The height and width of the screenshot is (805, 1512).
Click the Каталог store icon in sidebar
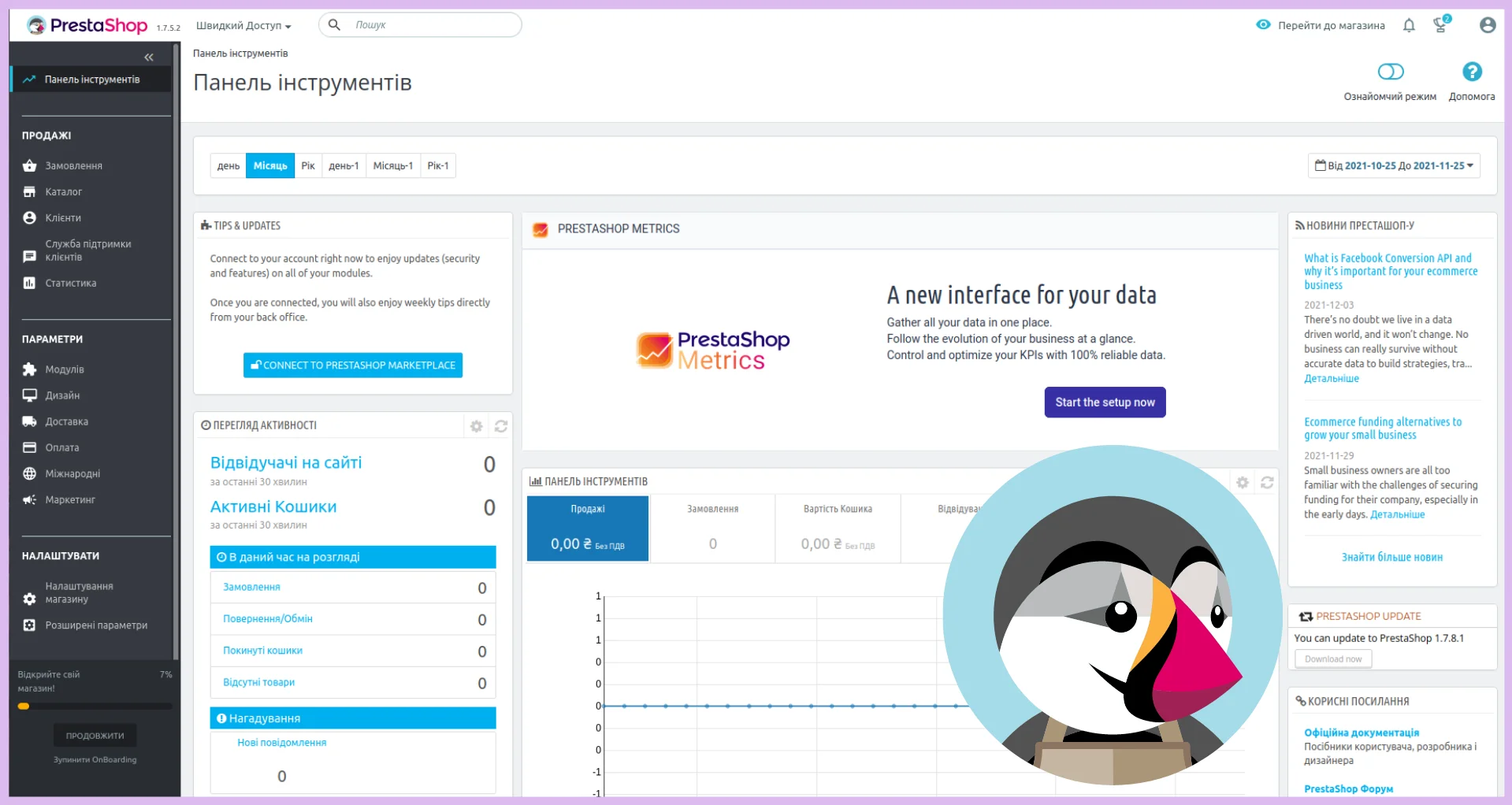[30, 191]
